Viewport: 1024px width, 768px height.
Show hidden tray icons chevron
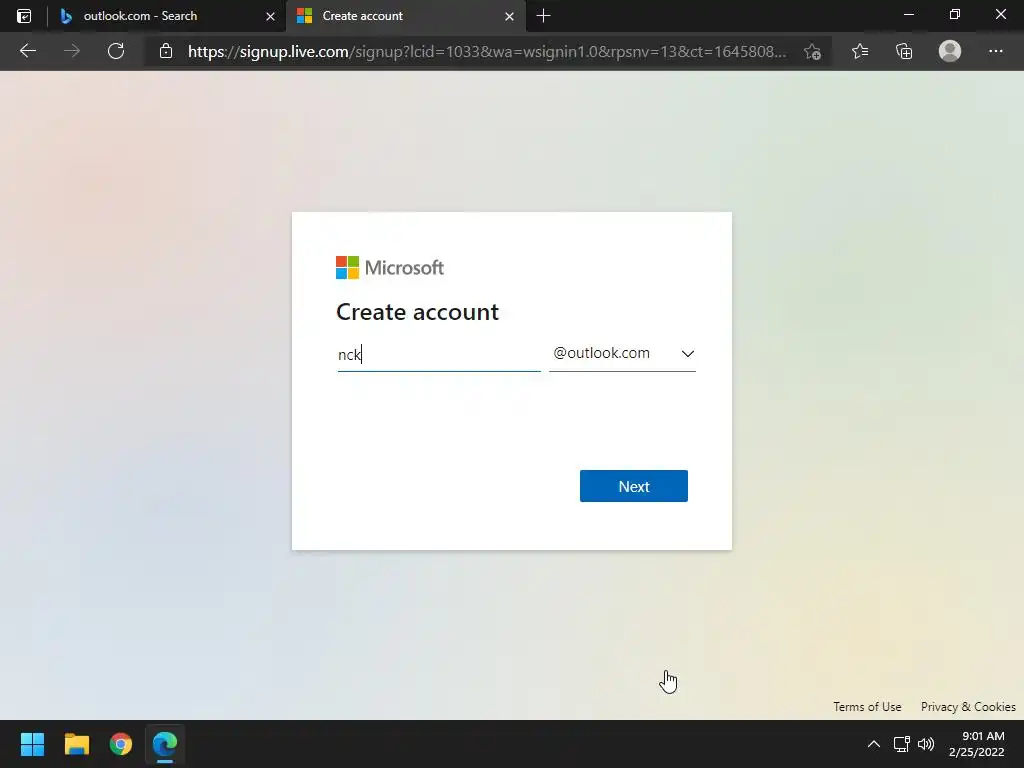pos(874,744)
